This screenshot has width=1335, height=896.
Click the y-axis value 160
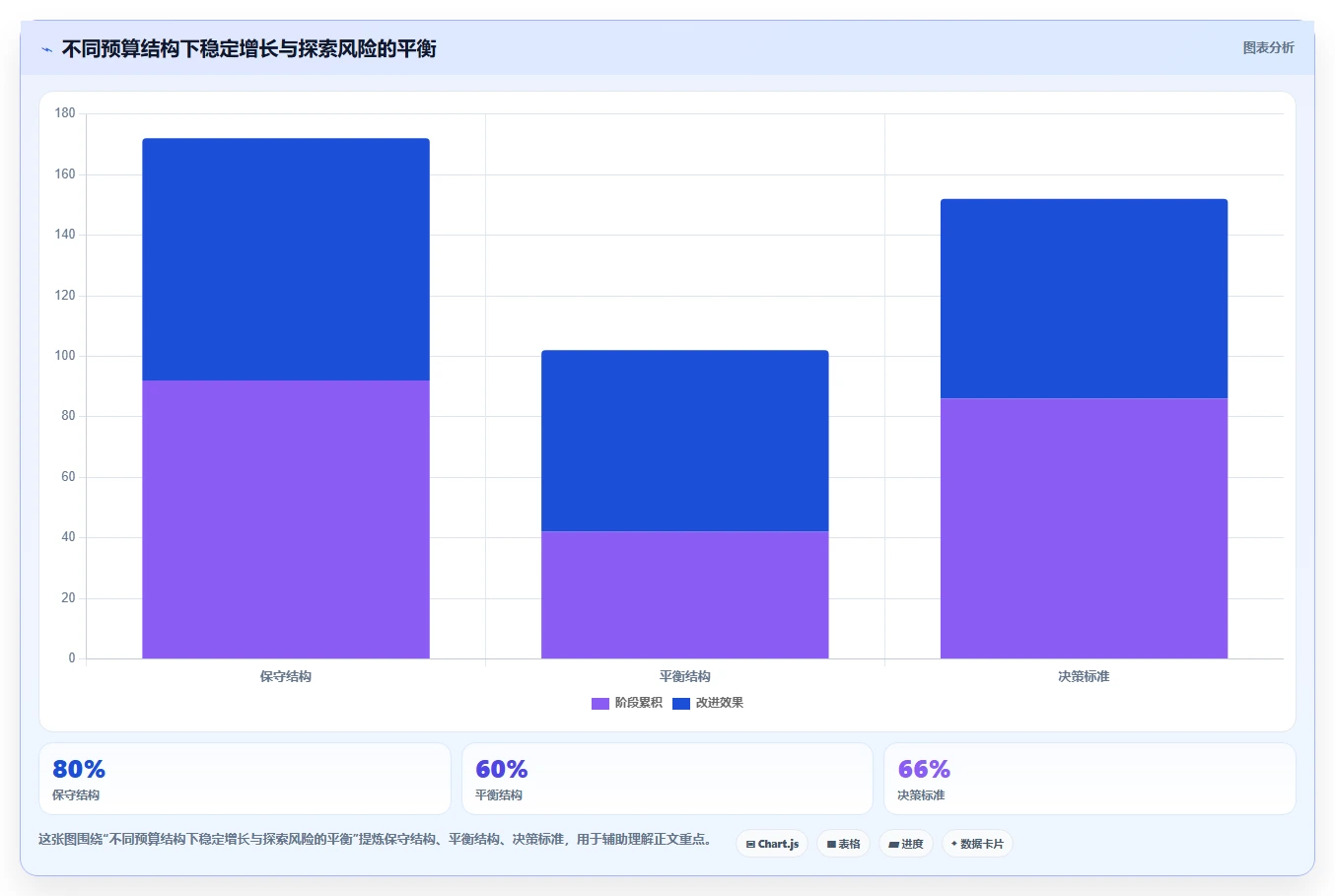coord(65,174)
